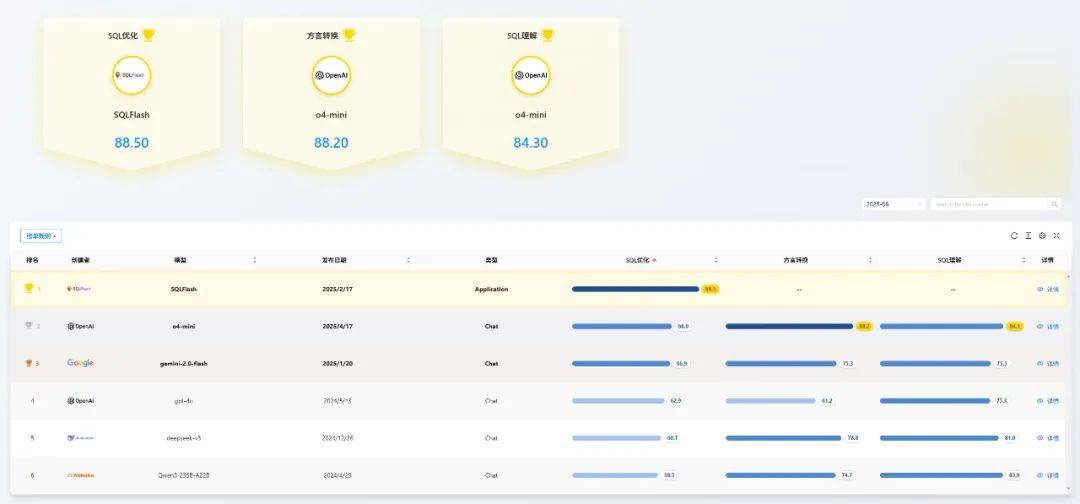Click the table density icon
Viewport: 1080px width, 504px height.
[x=1028, y=235]
